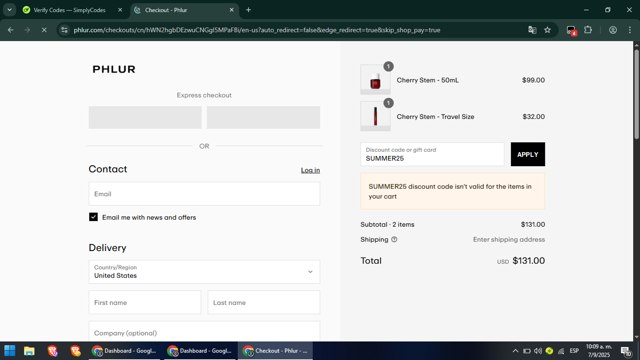Open the battery status tray icon
Image resolution: width=640 pixels, height=360 pixels.
[x=527, y=351]
